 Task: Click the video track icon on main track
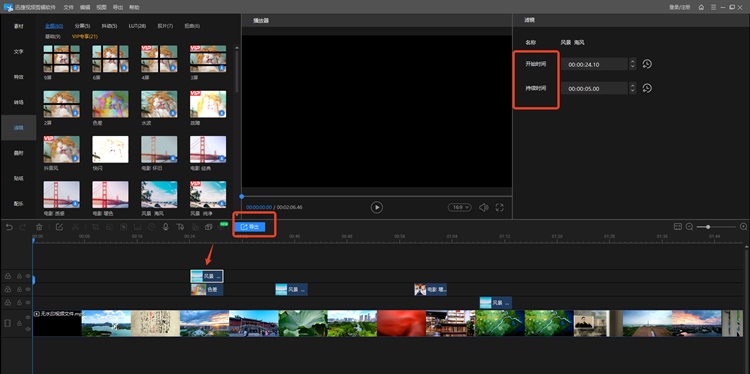[8, 323]
